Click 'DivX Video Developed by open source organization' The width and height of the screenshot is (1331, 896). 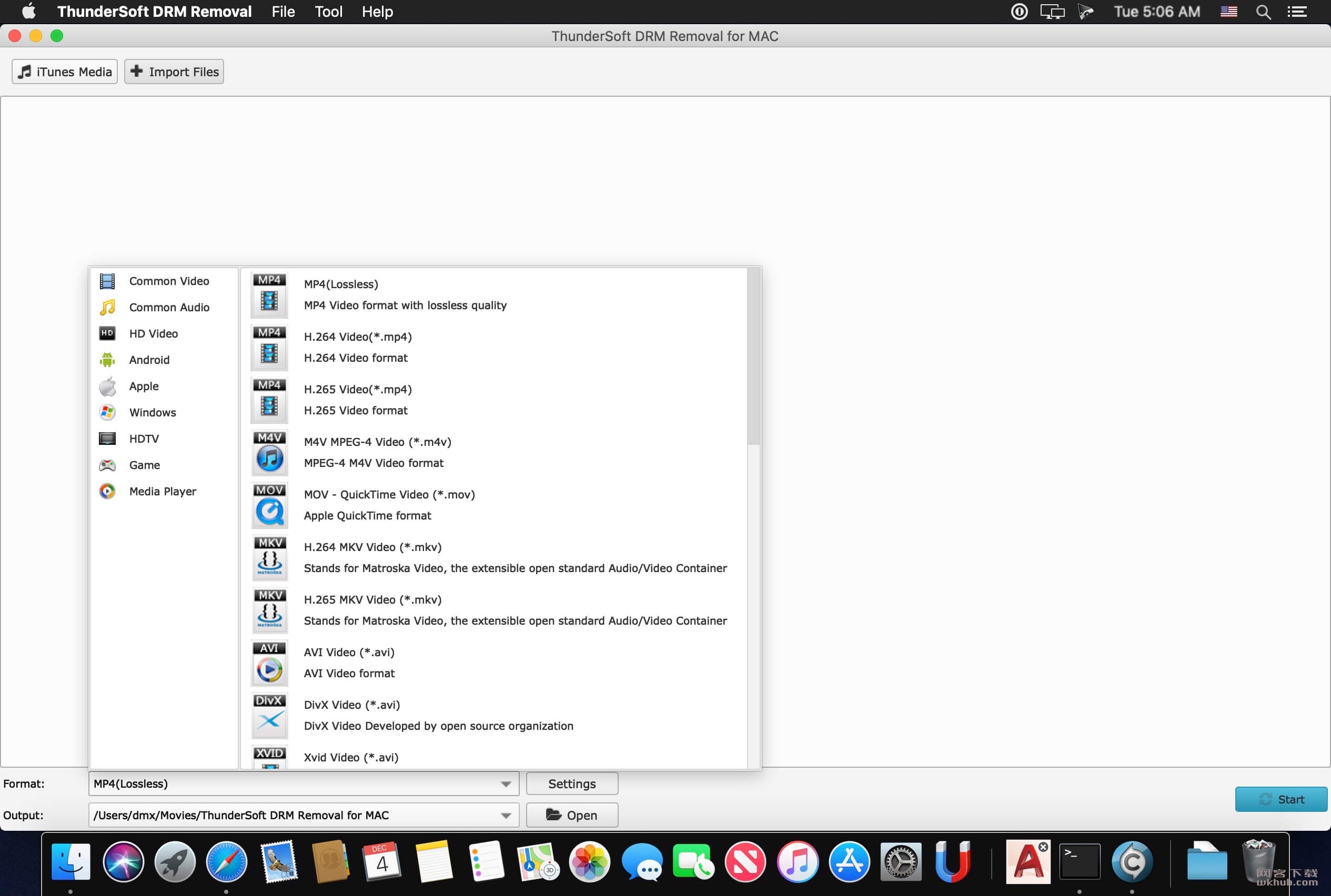pos(439,726)
